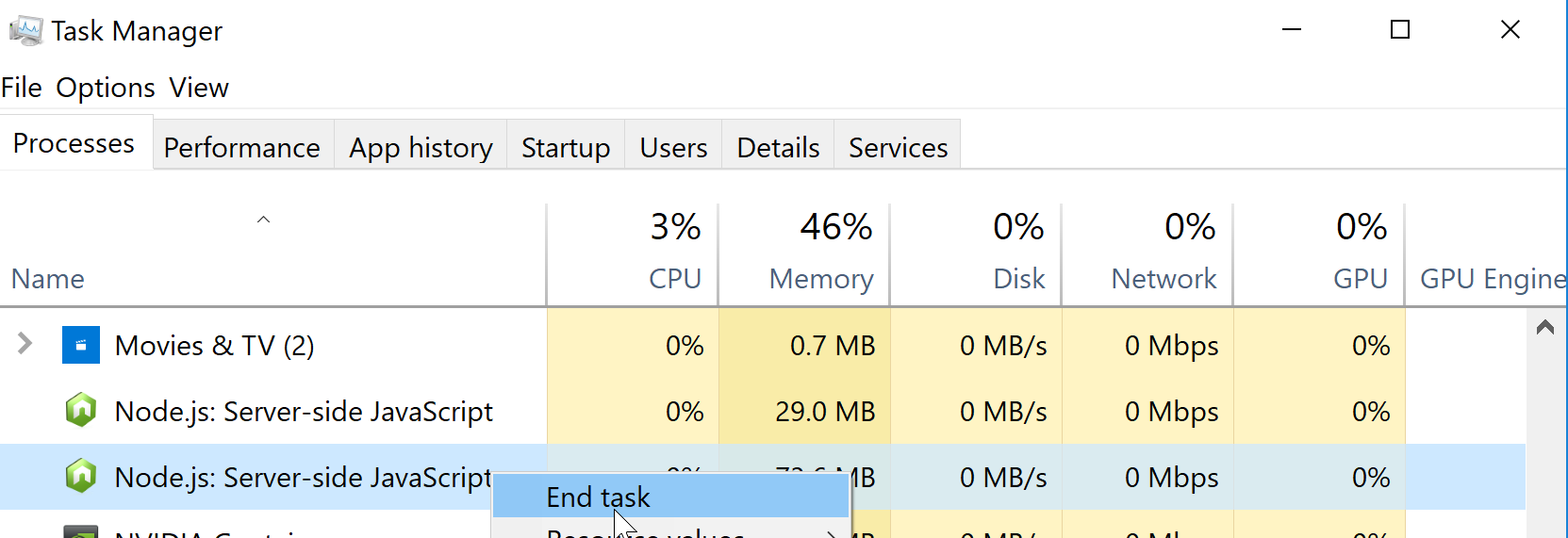This screenshot has height=538, width=1568.
Task: Open the View menu
Action: click(199, 88)
